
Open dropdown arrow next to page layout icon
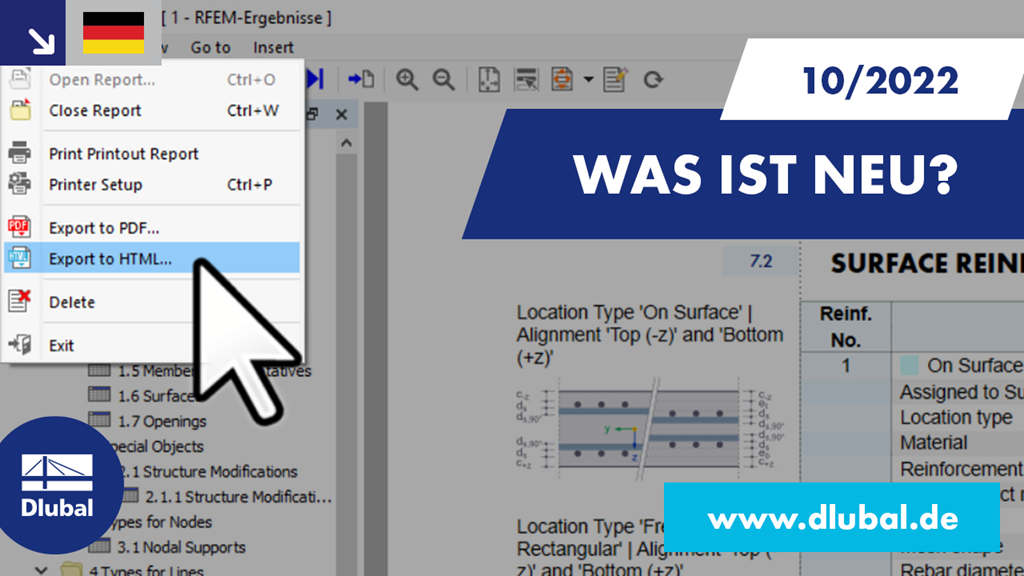588,80
